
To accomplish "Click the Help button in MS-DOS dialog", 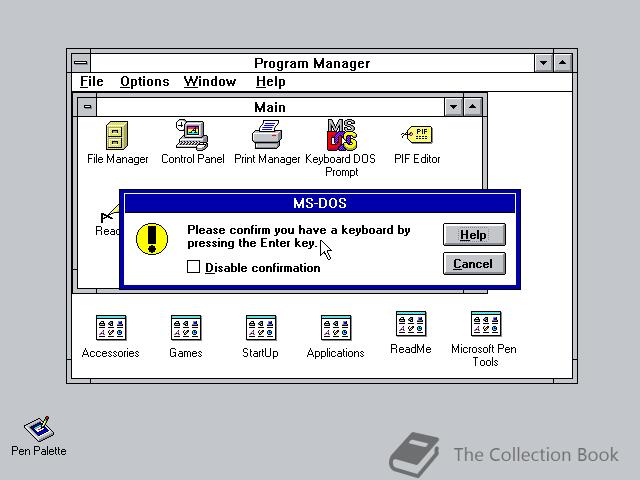I will (x=474, y=235).
